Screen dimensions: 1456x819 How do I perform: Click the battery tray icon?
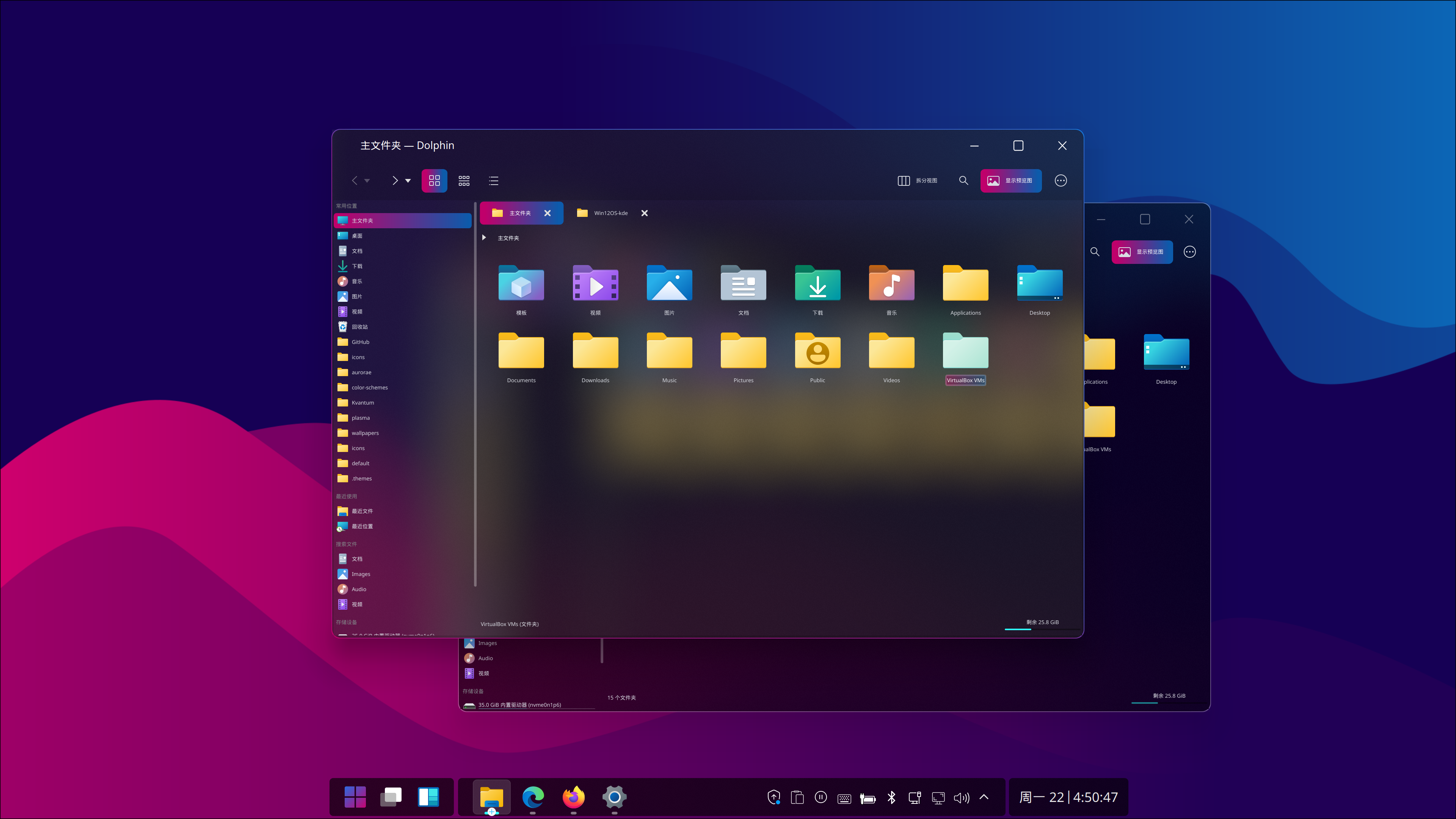pos(868,798)
